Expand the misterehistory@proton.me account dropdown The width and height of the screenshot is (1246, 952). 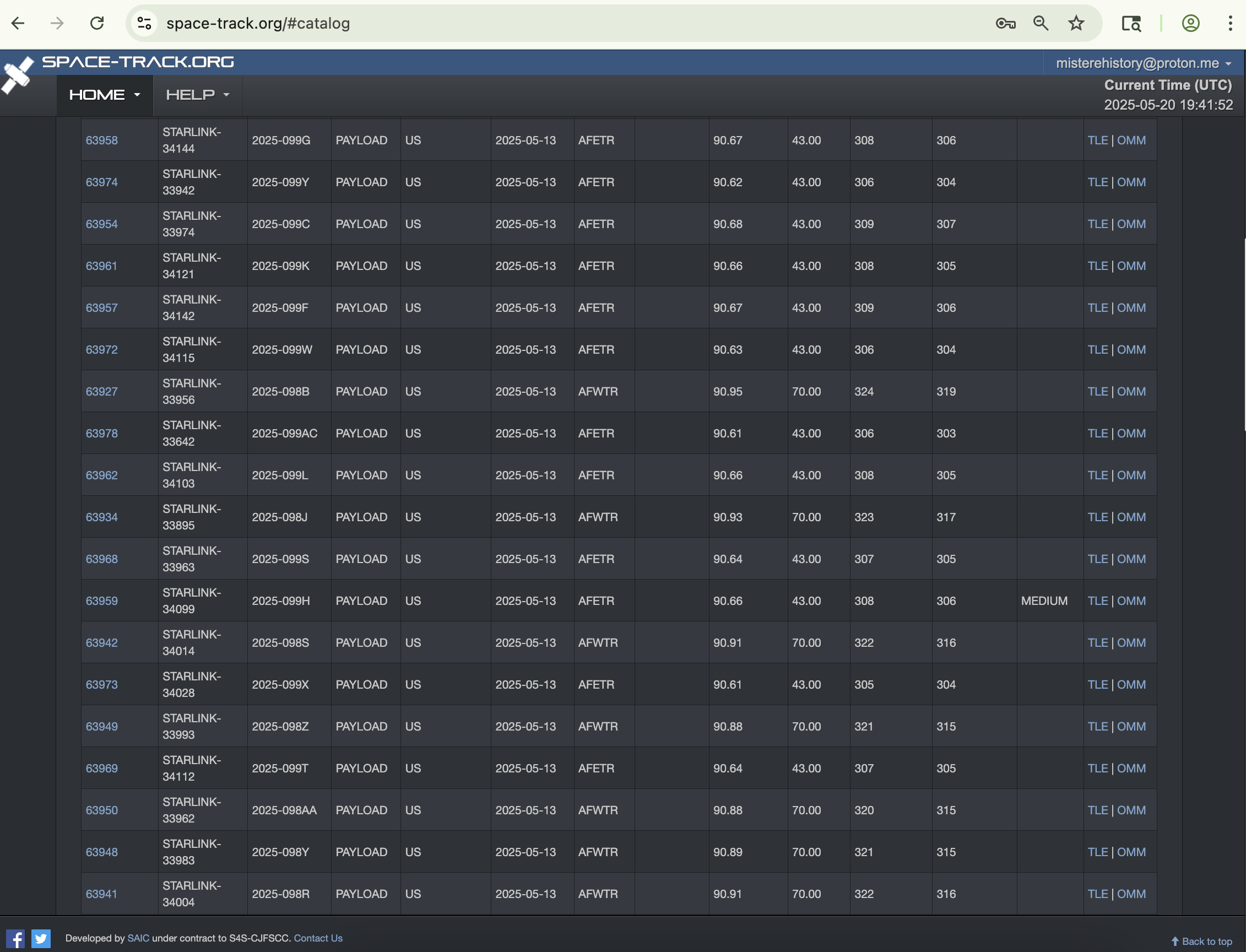click(x=1144, y=63)
